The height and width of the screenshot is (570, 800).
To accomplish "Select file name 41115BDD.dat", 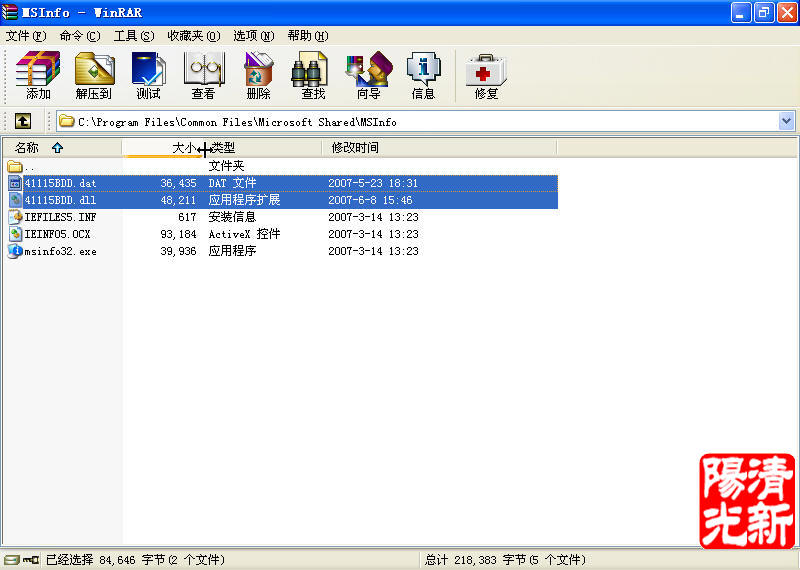I will tap(60, 183).
